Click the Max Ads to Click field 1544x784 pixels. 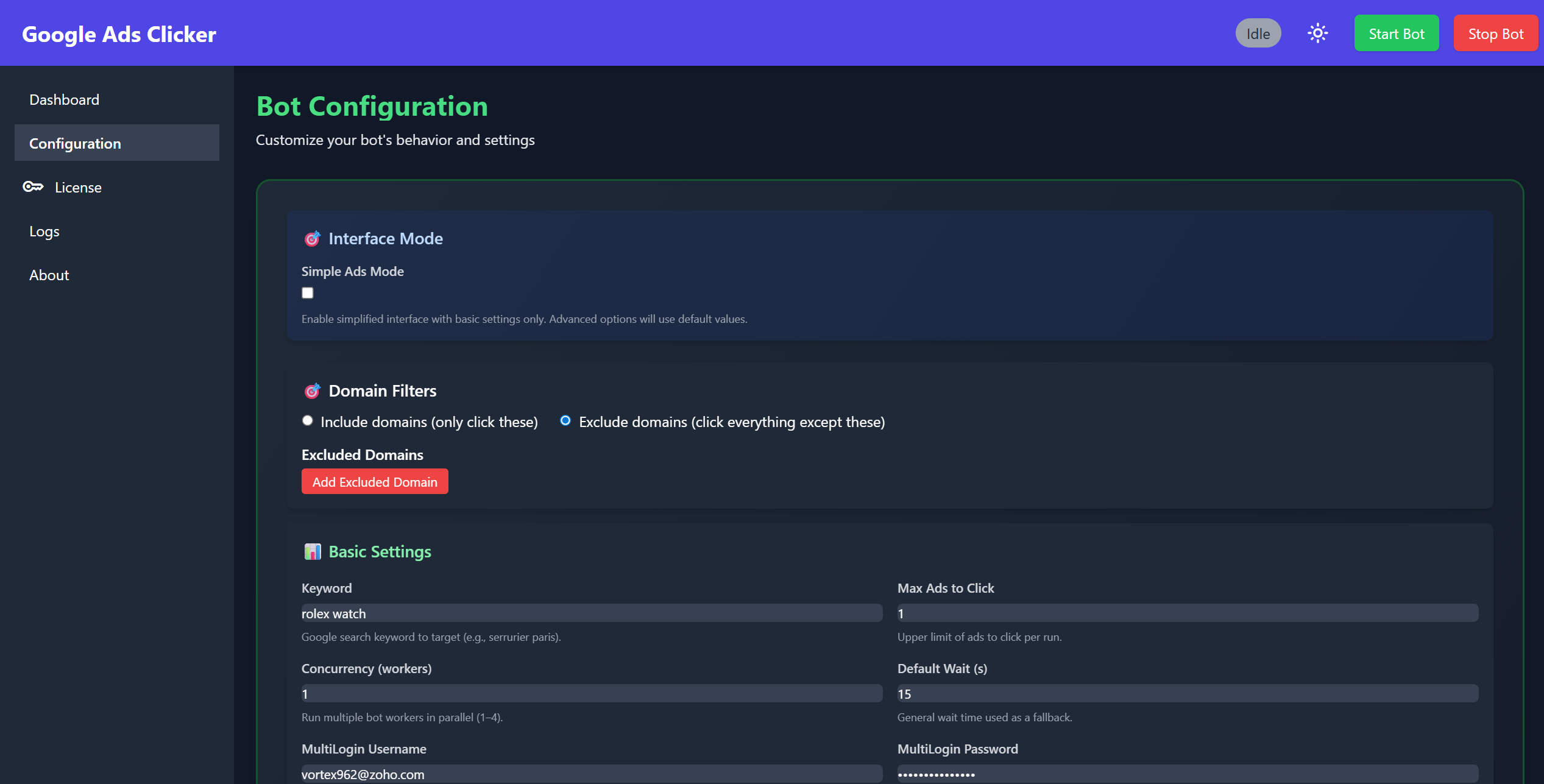point(1187,613)
